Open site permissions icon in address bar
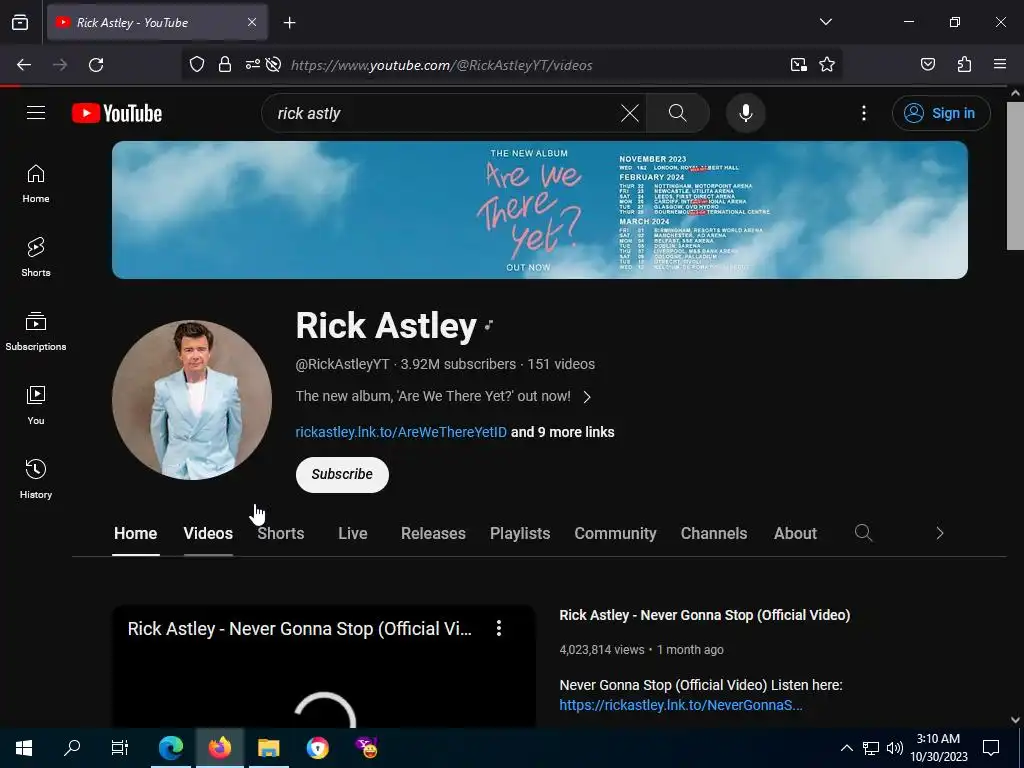This screenshot has height=768, width=1024. (x=253, y=64)
